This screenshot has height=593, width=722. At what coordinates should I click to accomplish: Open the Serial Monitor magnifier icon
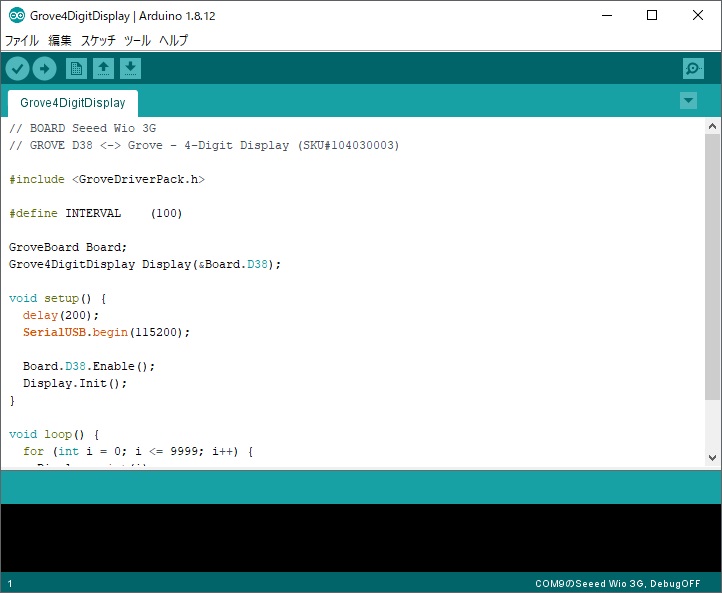click(693, 69)
